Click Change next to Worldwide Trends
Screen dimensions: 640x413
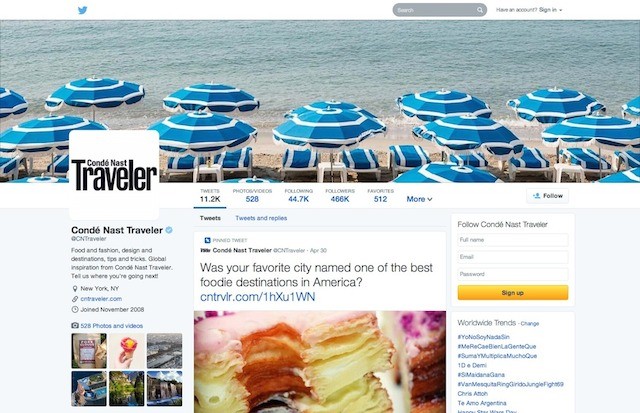(x=530, y=324)
